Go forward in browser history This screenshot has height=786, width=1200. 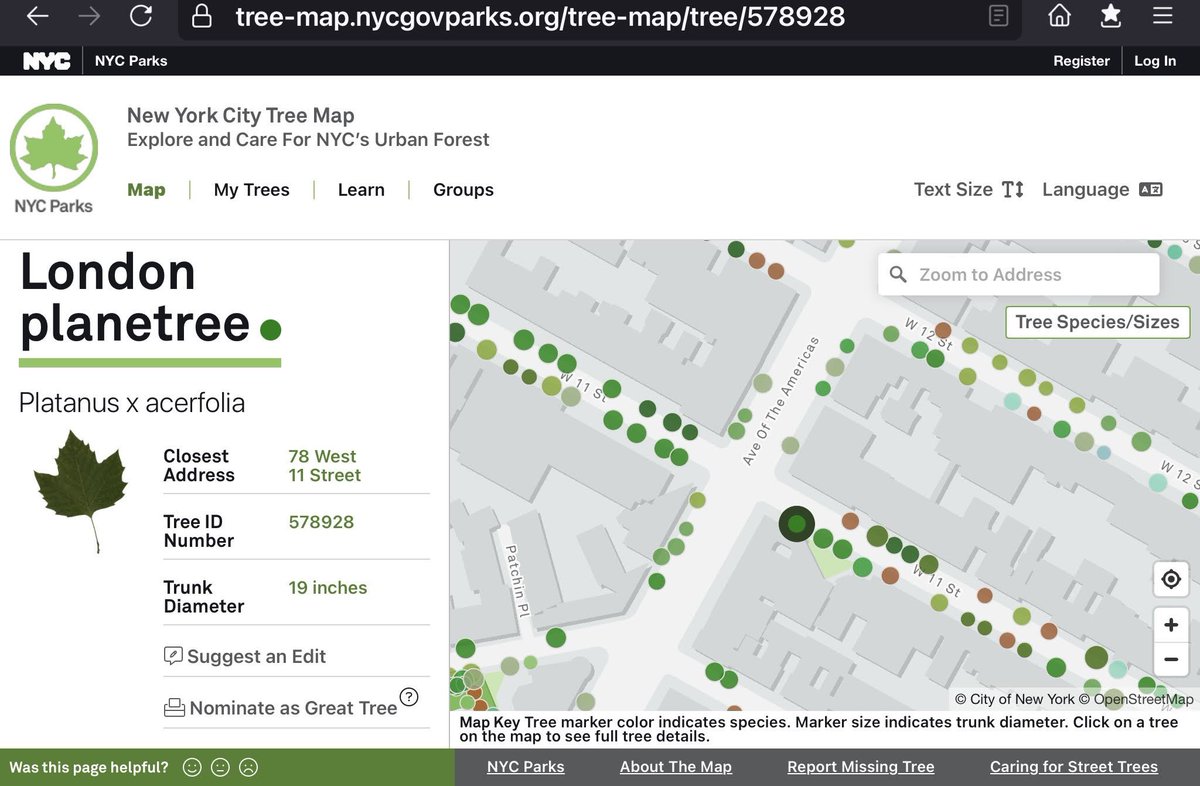click(90, 16)
